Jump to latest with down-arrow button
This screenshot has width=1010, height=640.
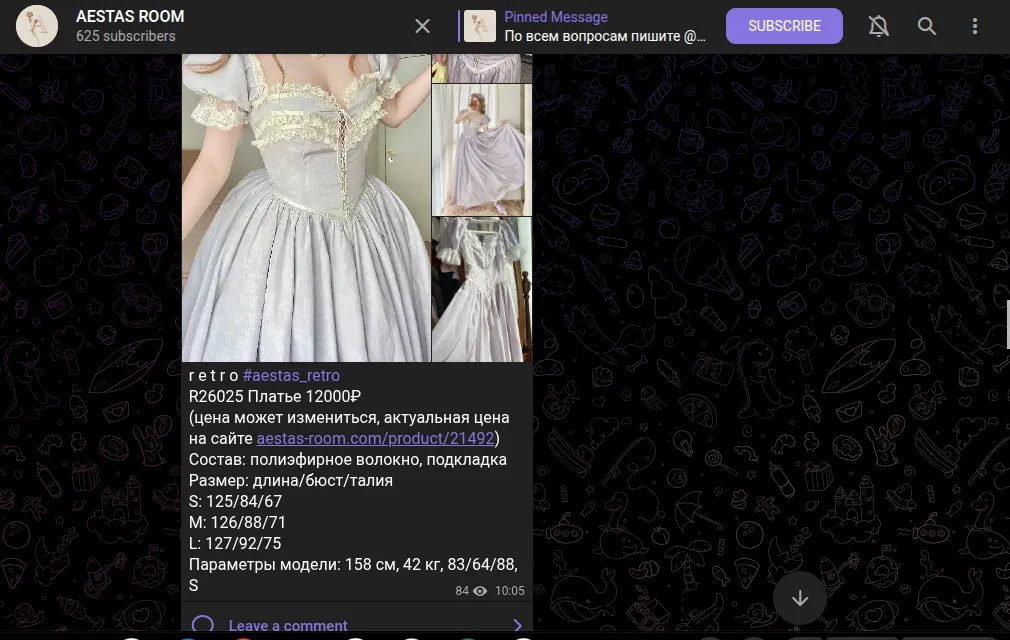(800, 598)
